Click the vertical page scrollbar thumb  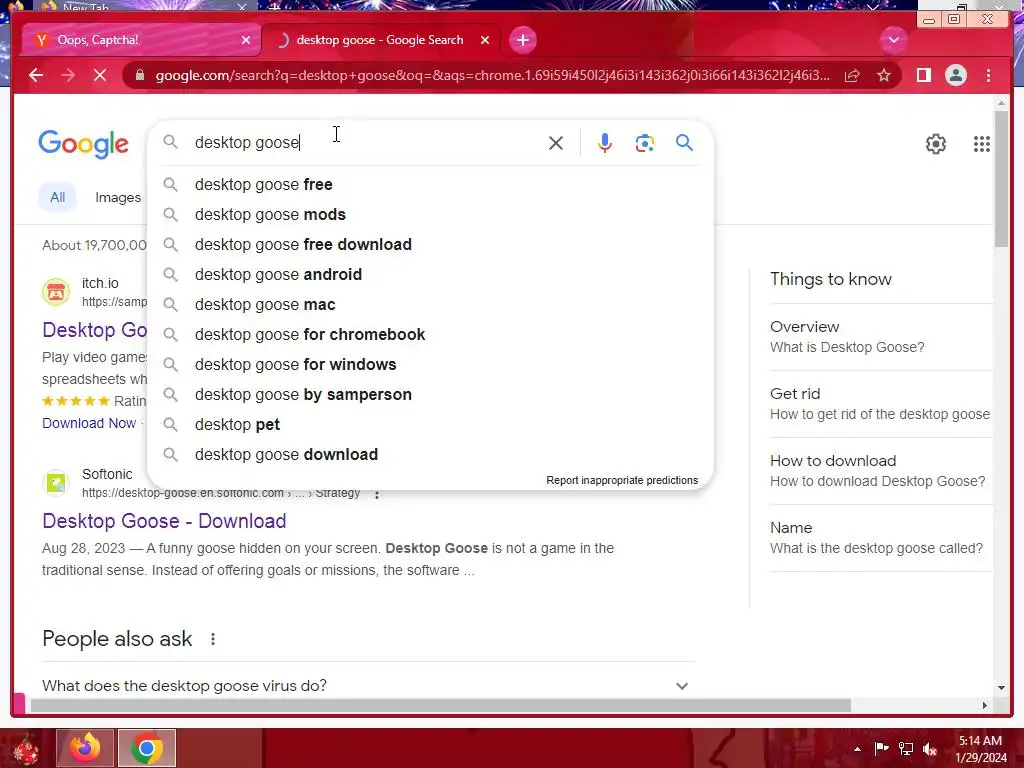1001,179
